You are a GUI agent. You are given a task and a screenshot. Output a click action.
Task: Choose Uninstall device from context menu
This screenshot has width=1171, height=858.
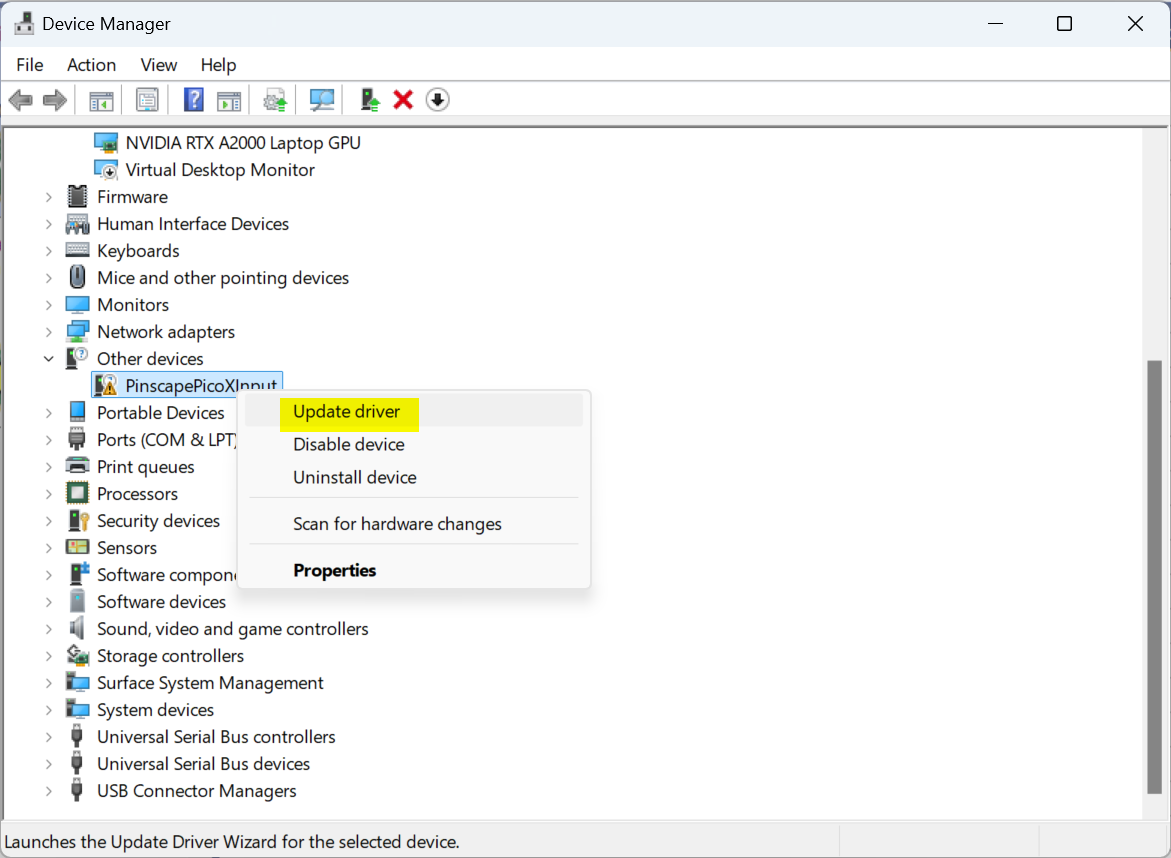click(414, 477)
